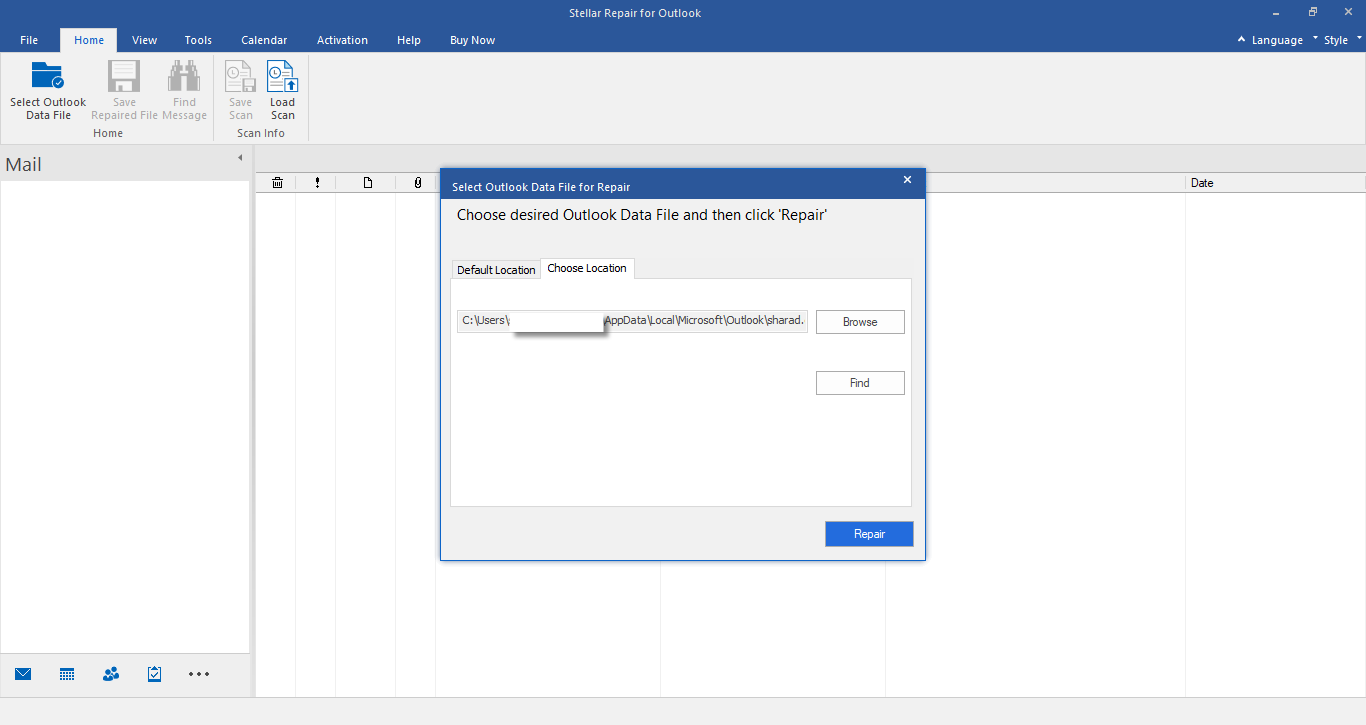Open the Tasks clipboard icon at bottom
This screenshot has width=1366, height=725.
[x=154, y=674]
